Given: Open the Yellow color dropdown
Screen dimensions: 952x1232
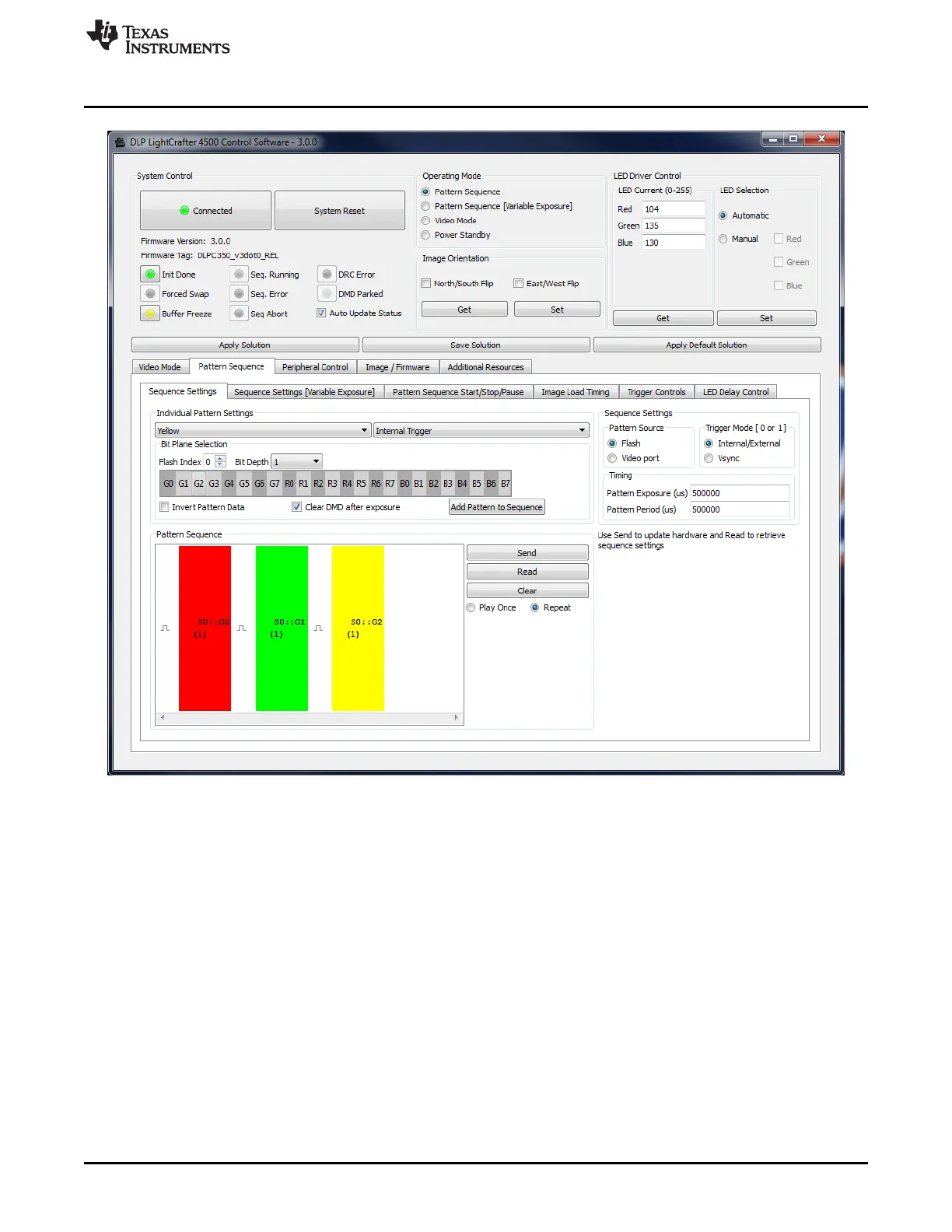Looking at the screenshot, I should click(x=263, y=430).
